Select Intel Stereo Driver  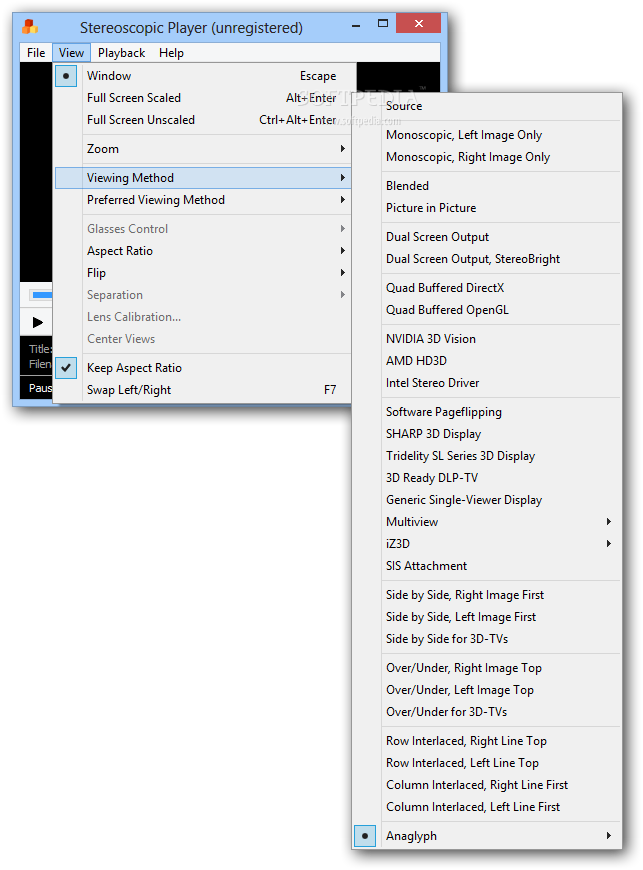click(487, 383)
